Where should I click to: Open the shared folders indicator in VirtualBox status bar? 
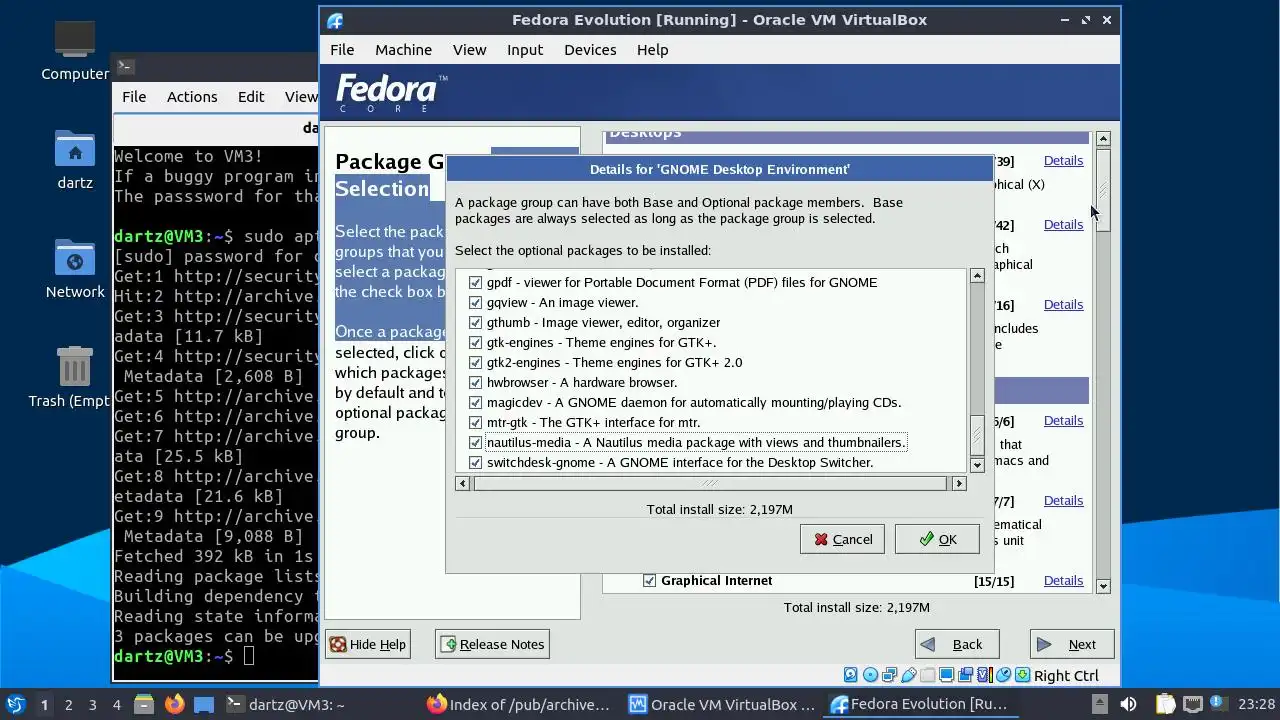click(927, 675)
